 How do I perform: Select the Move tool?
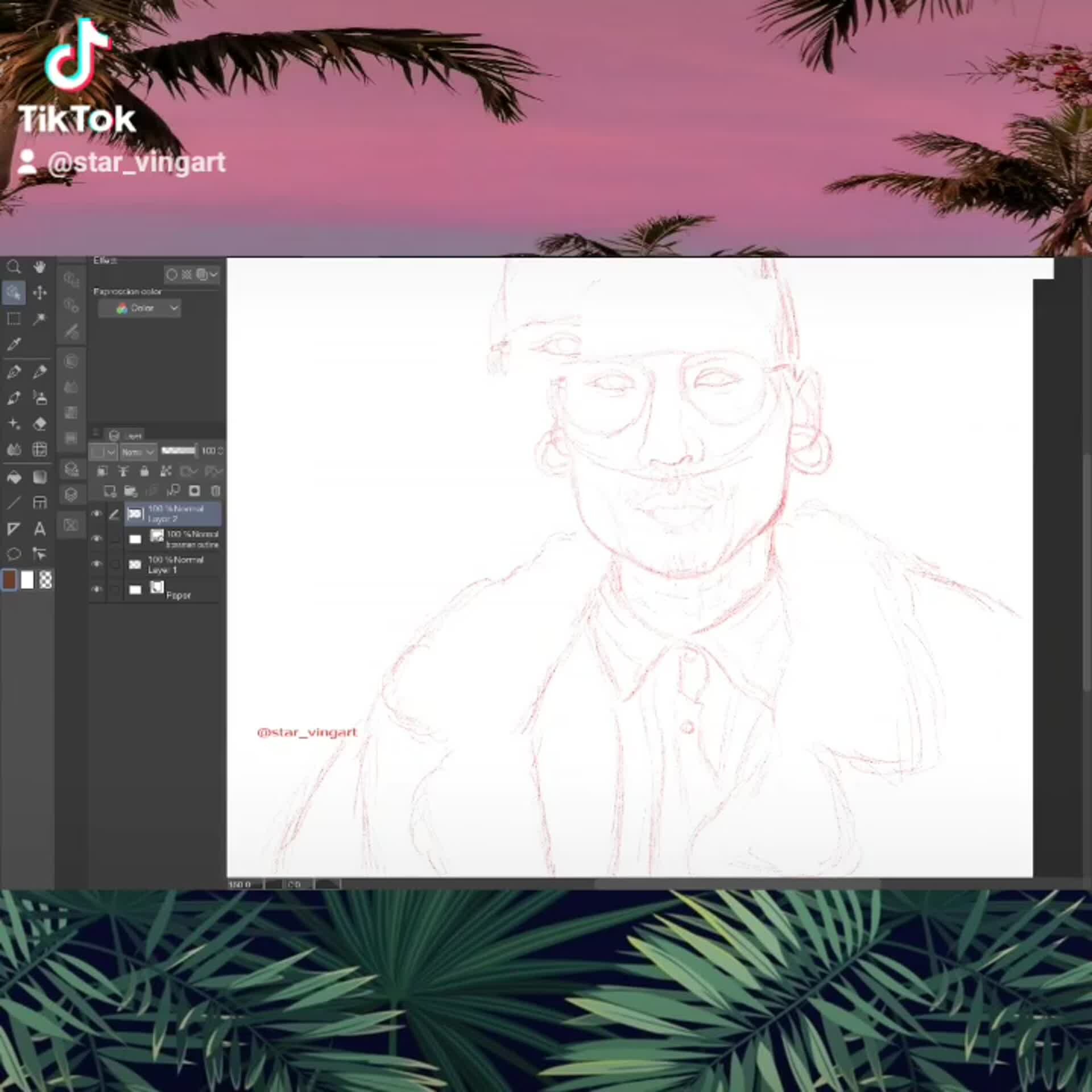40,293
